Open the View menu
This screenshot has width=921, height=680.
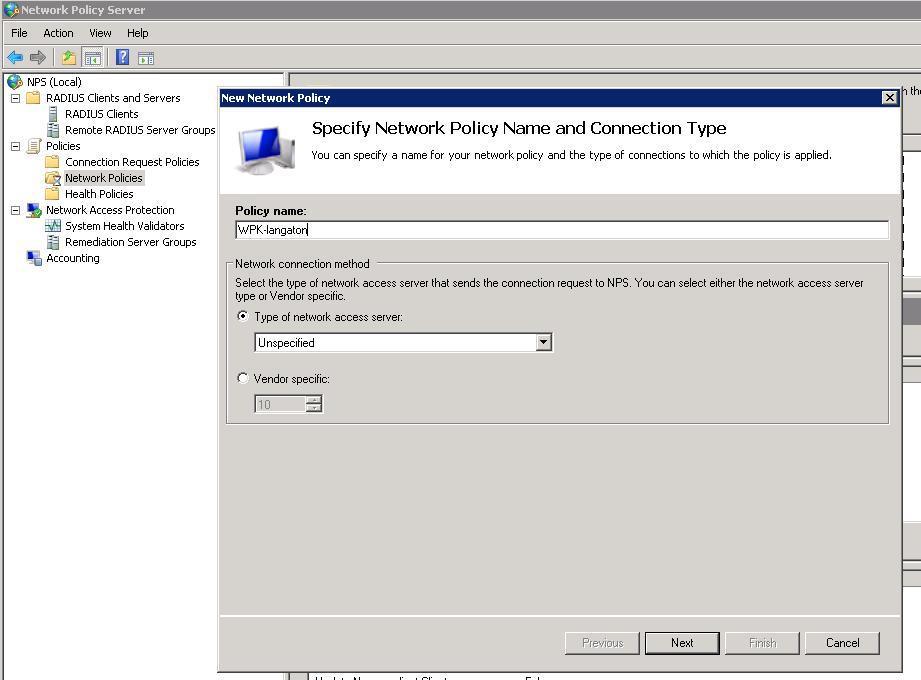click(100, 33)
